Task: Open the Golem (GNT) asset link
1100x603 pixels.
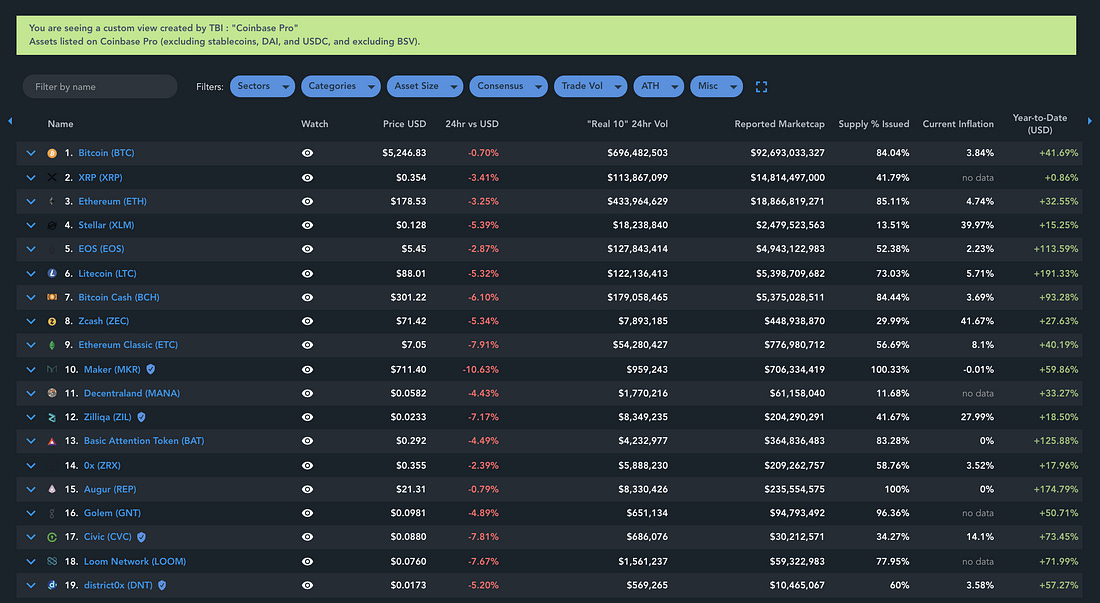Action: point(112,513)
